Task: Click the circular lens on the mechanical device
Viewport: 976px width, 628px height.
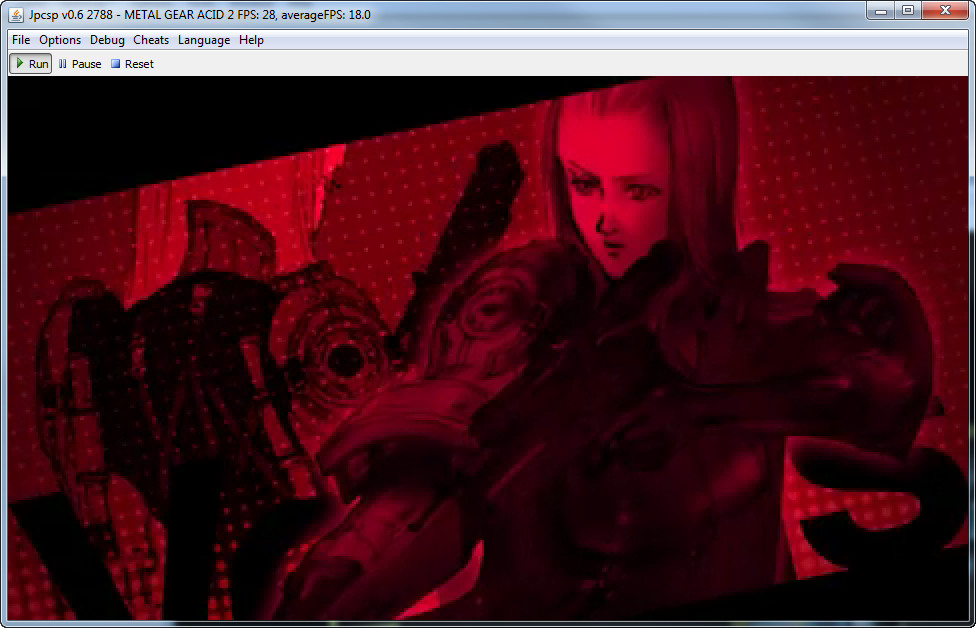Action: tap(344, 357)
